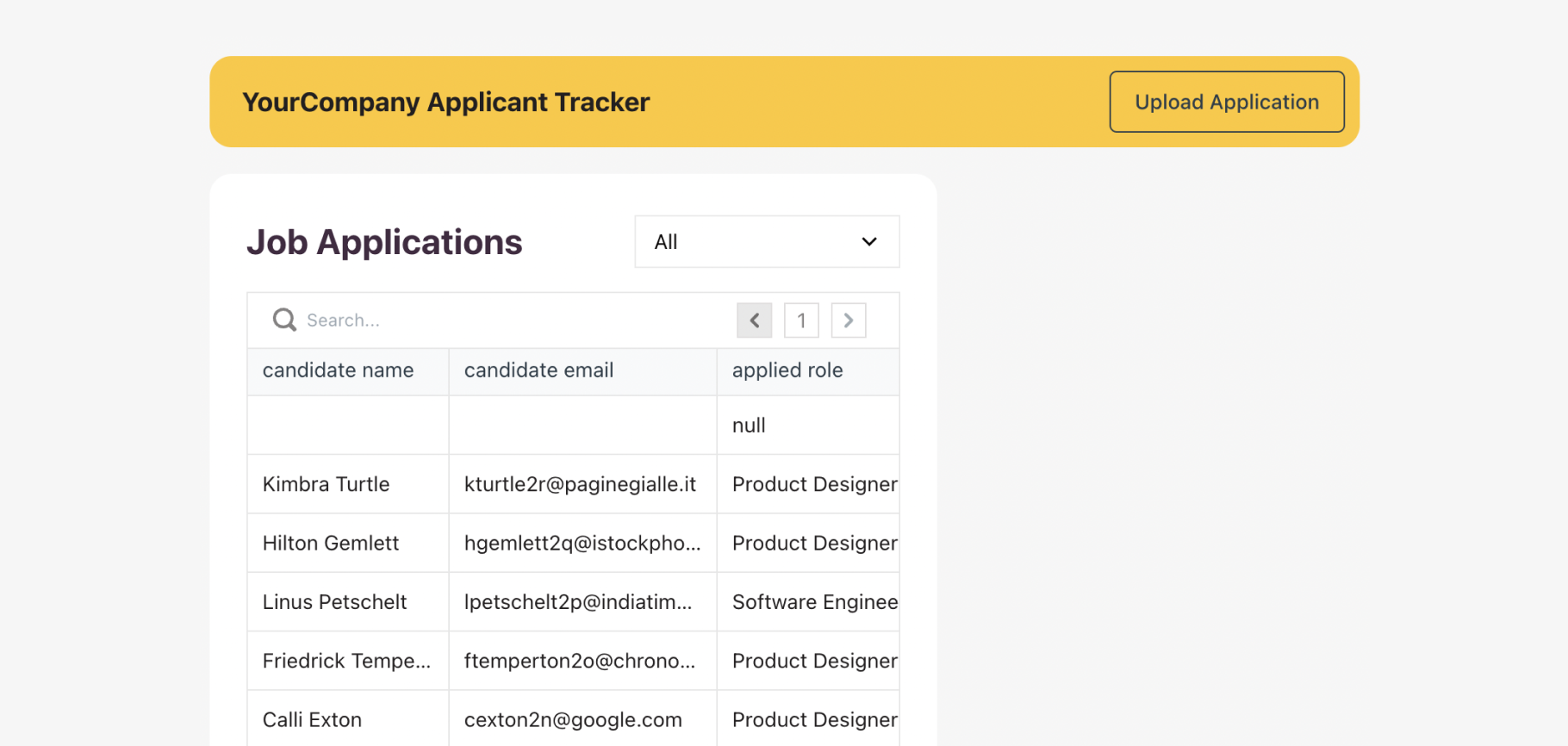Click the page number 1 box

coord(801,320)
